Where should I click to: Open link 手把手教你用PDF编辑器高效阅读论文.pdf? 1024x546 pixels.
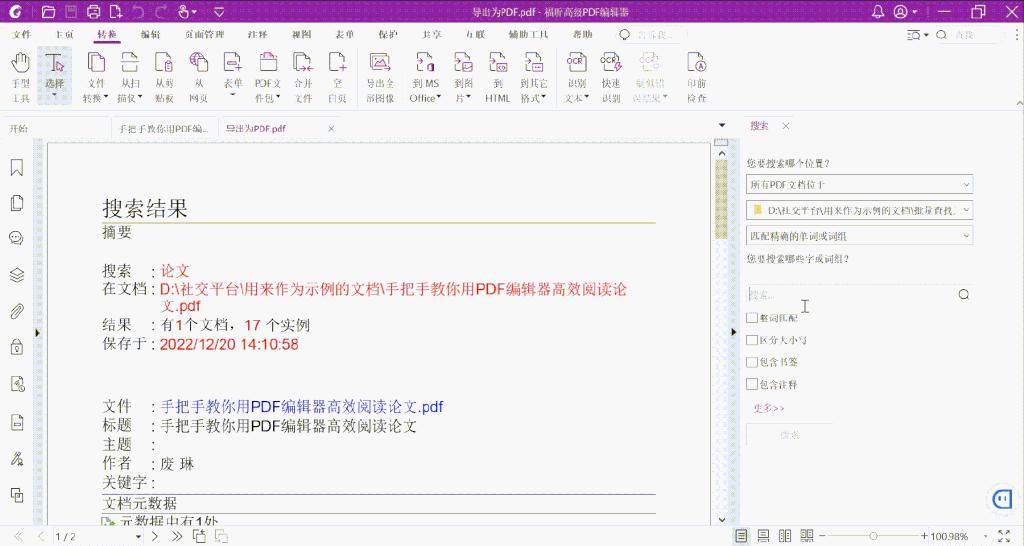(x=302, y=406)
